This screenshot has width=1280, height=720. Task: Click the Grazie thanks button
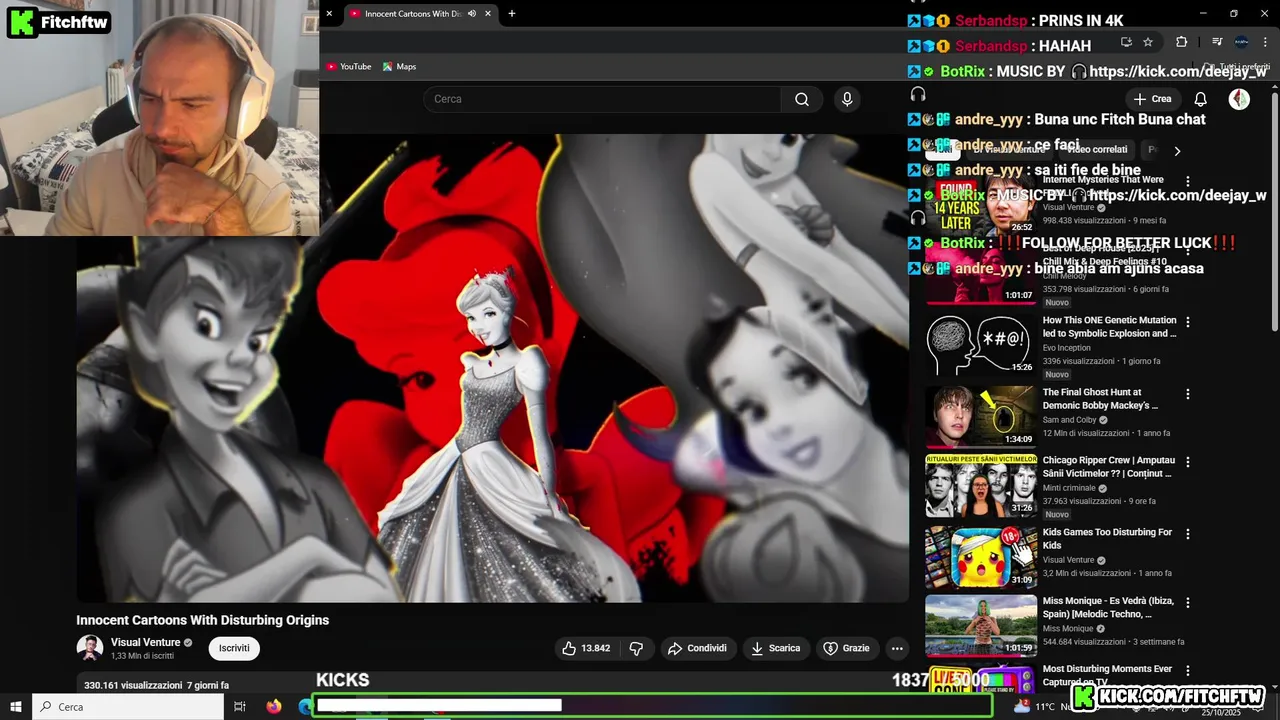846,648
